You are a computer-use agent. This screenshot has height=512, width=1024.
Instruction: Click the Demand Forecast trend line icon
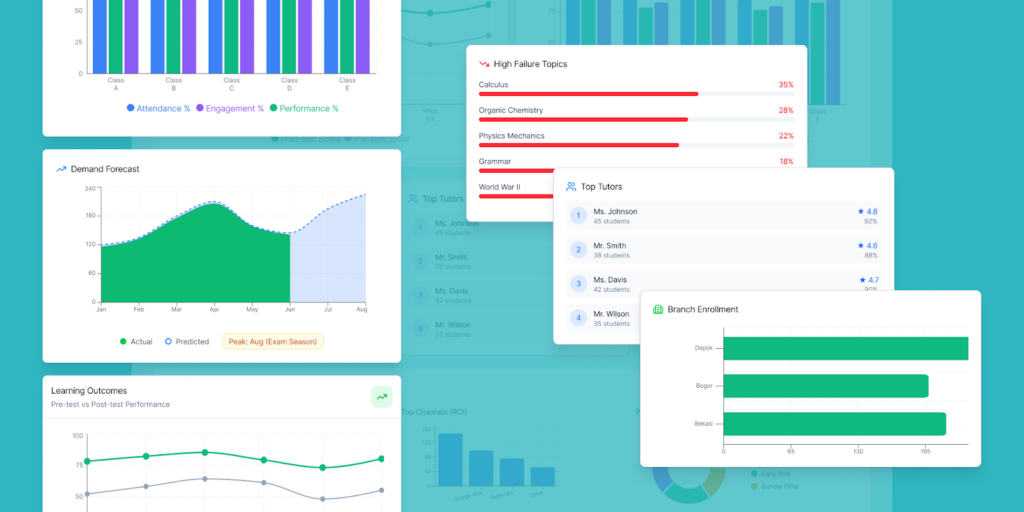61,169
